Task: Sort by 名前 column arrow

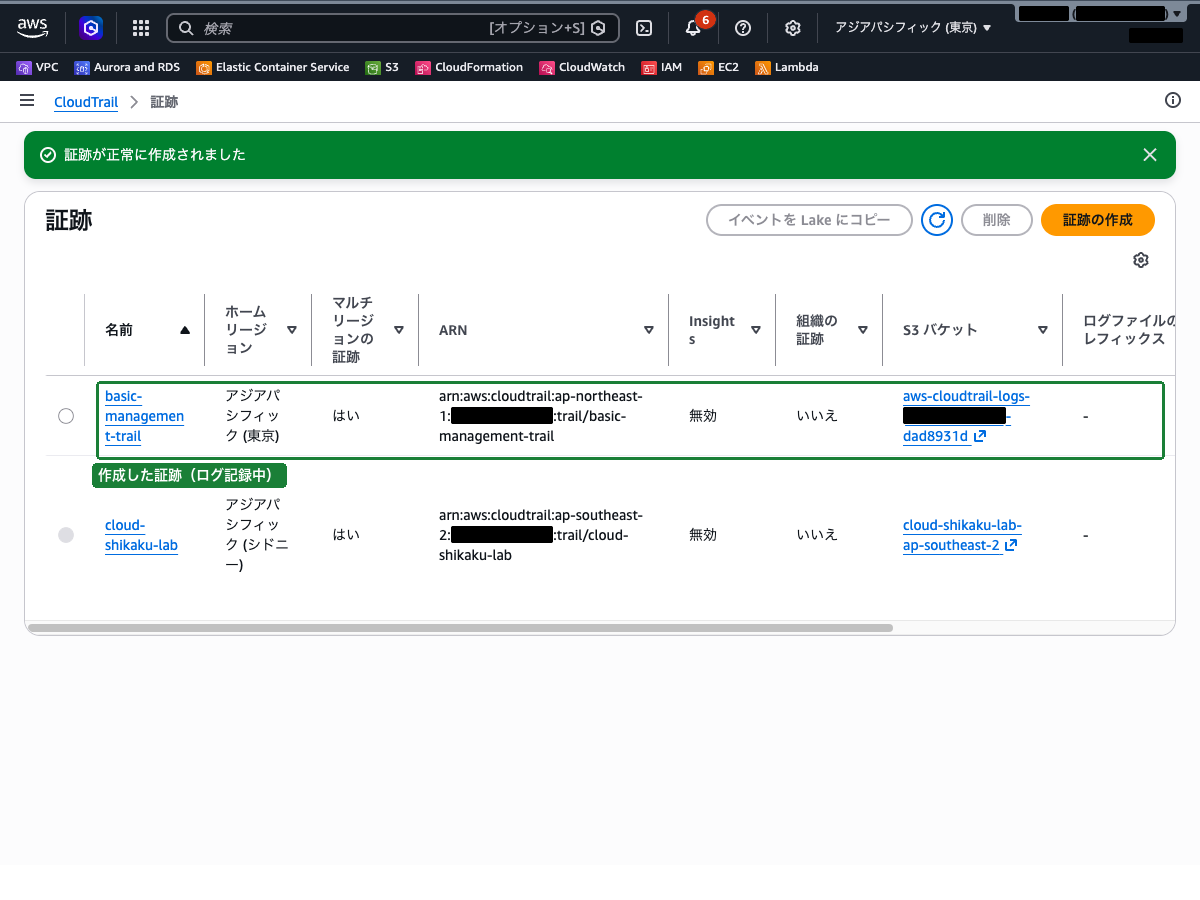Action: [x=185, y=330]
